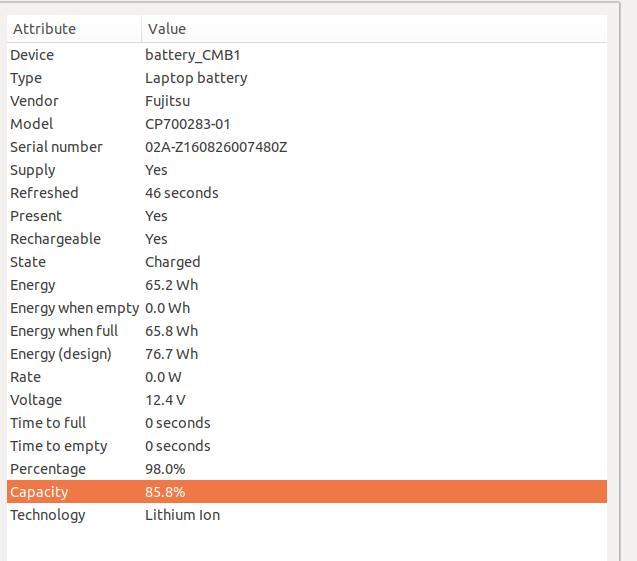637x561 pixels.
Task: Select the Model CP700283-01 row
Action: click(307, 124)
